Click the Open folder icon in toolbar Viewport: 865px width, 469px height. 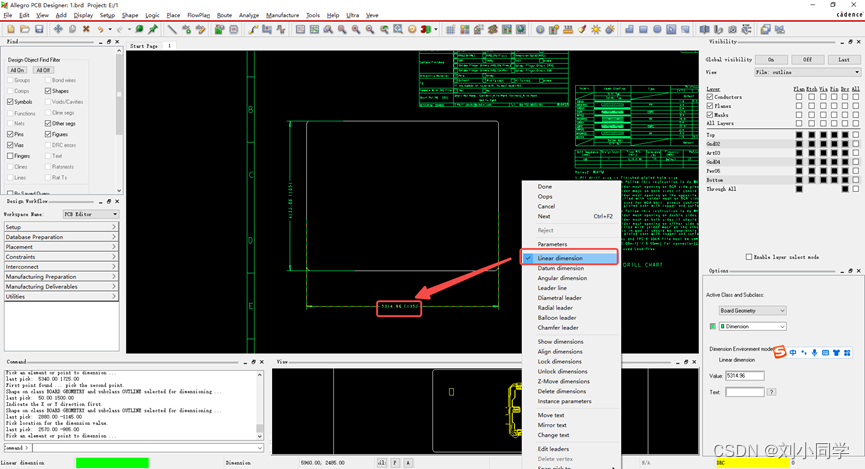tap(23, 29)
